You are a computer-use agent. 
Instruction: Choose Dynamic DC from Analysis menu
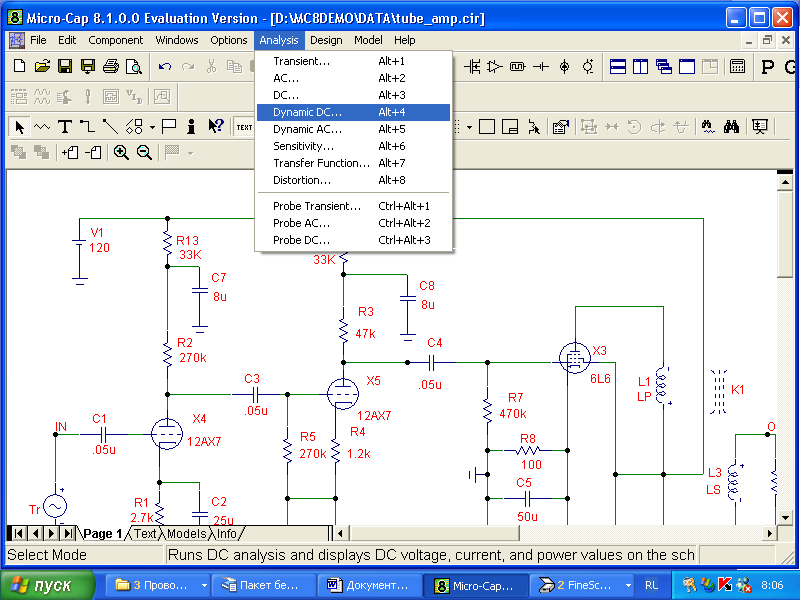308,112
